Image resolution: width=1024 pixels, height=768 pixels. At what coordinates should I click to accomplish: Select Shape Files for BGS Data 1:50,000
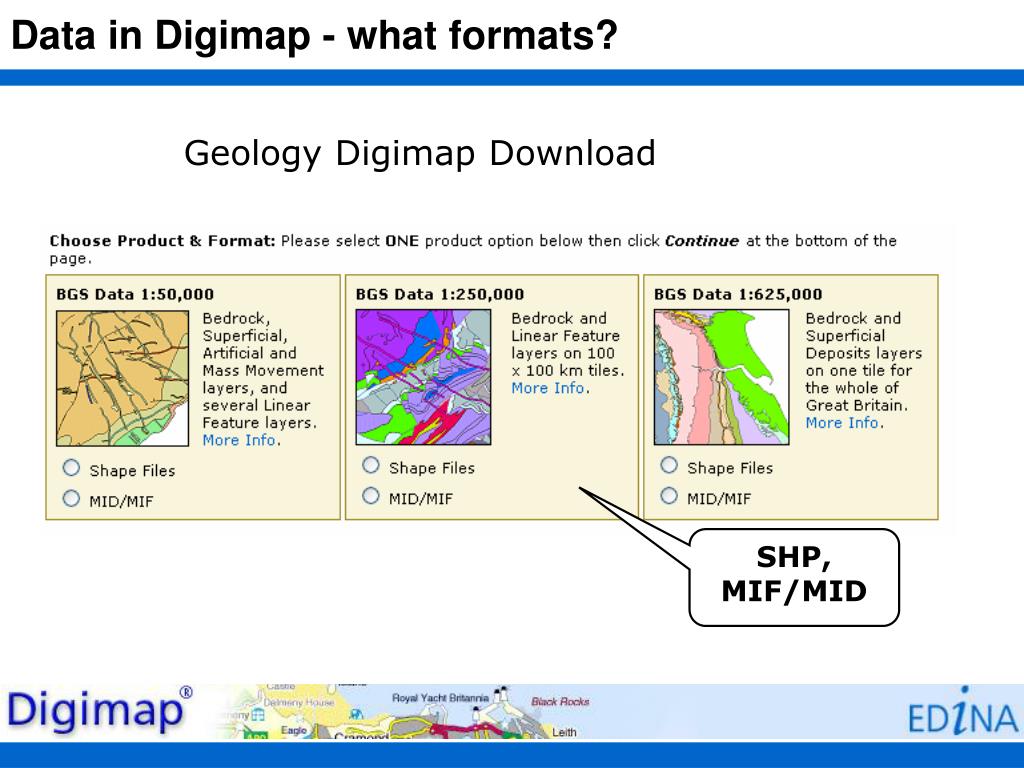point(71,468)
